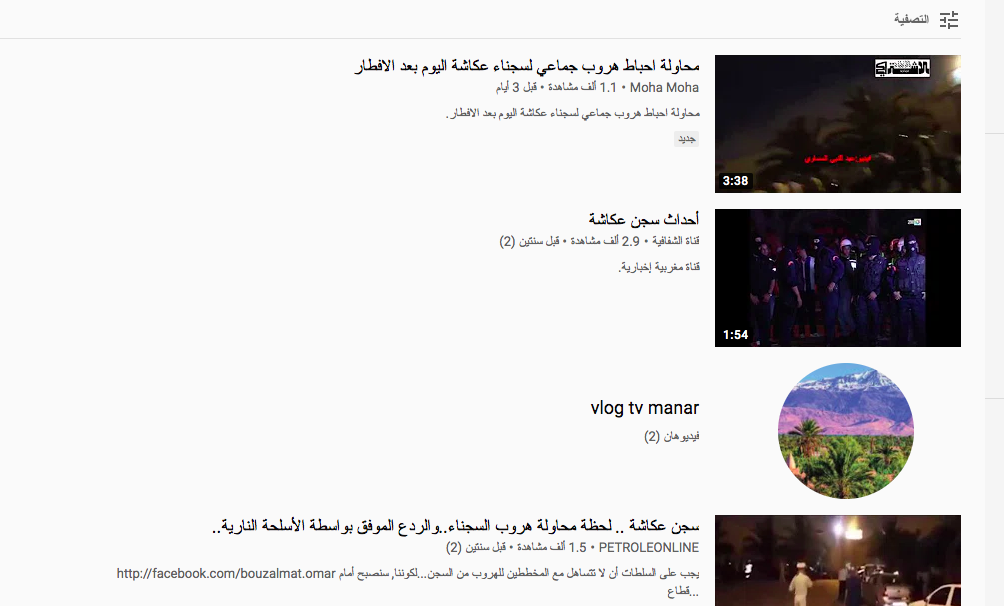Open the video titled أحداث سجن عكاشة
The width and height of the screenshot is (1004, 606).
(x=643, y=219)
